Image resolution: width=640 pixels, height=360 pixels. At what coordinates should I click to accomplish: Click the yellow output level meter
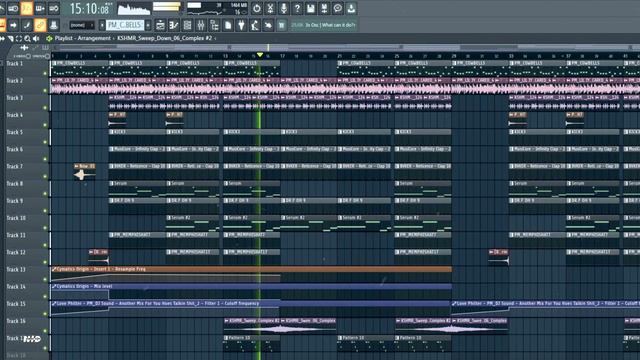167,7
